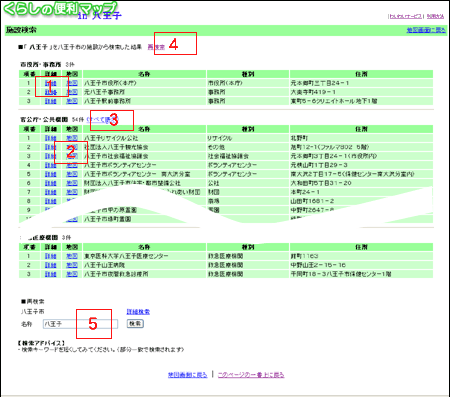Image resolution: width=450 pixels, height=397 pixels.
Task: Click 地図画面に戻る link at page bottom
Action: (x=188, y=375)
